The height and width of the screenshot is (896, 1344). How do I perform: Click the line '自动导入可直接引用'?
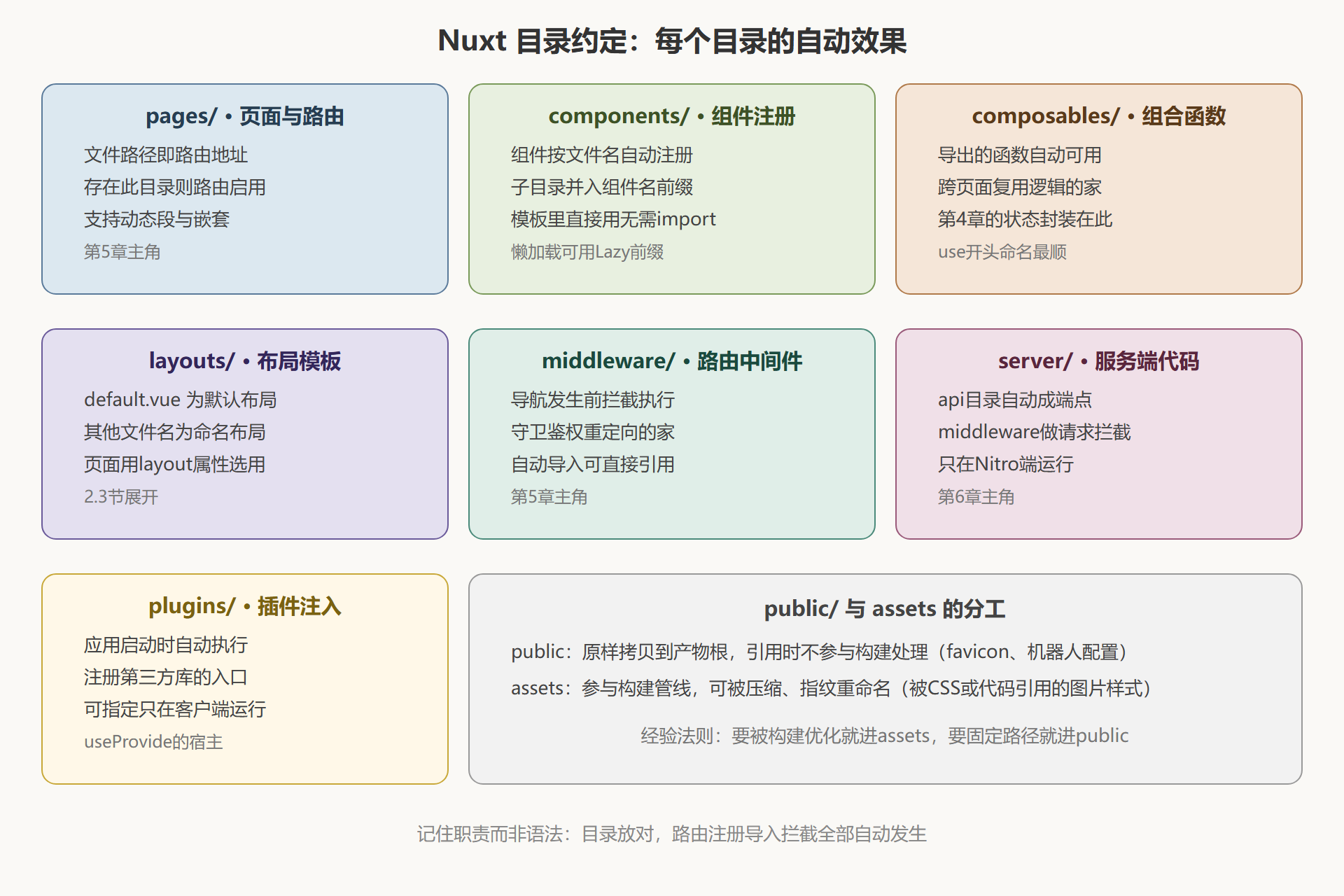click(x=593, y=464)
